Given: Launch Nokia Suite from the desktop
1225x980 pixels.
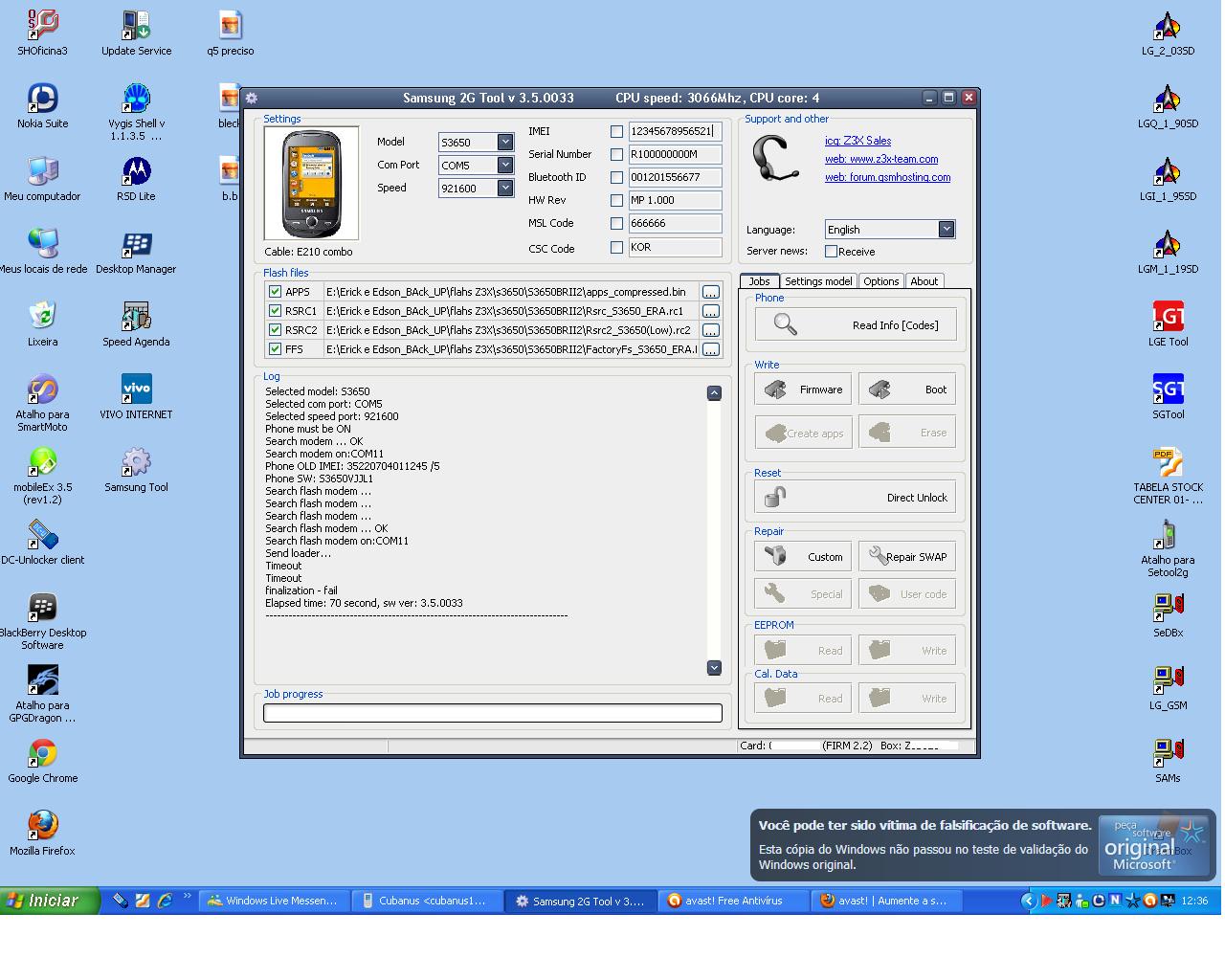Looking at the screenshot, I should tap(42, 105).
